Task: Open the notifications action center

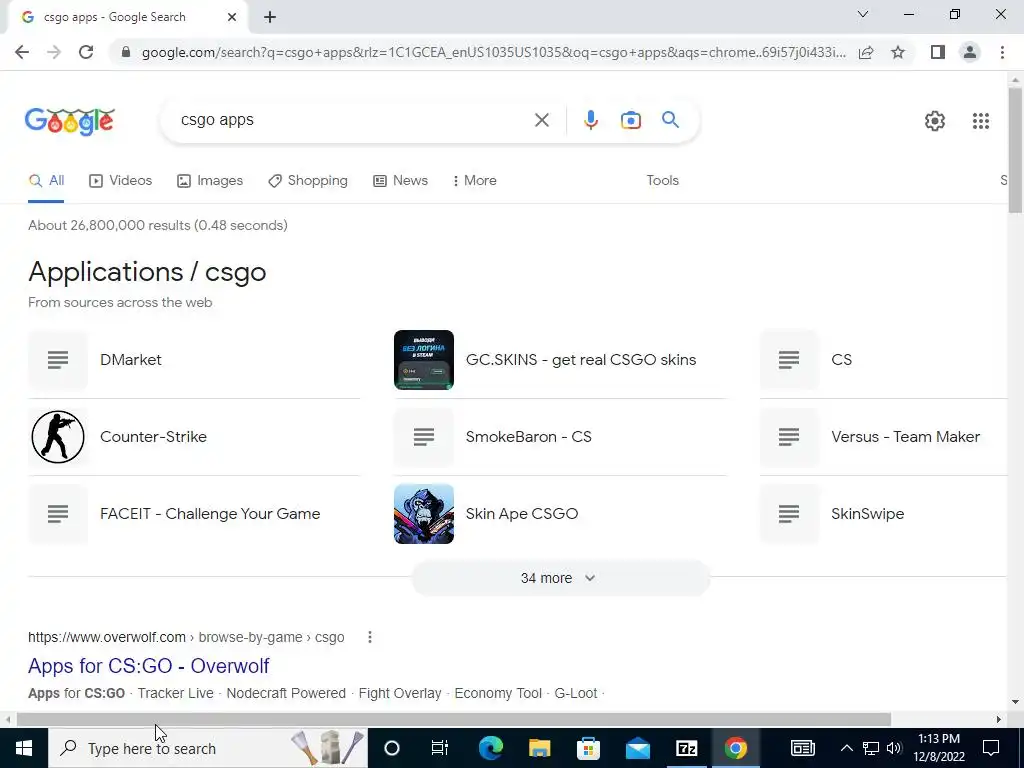Action: (x=991, y=748)
